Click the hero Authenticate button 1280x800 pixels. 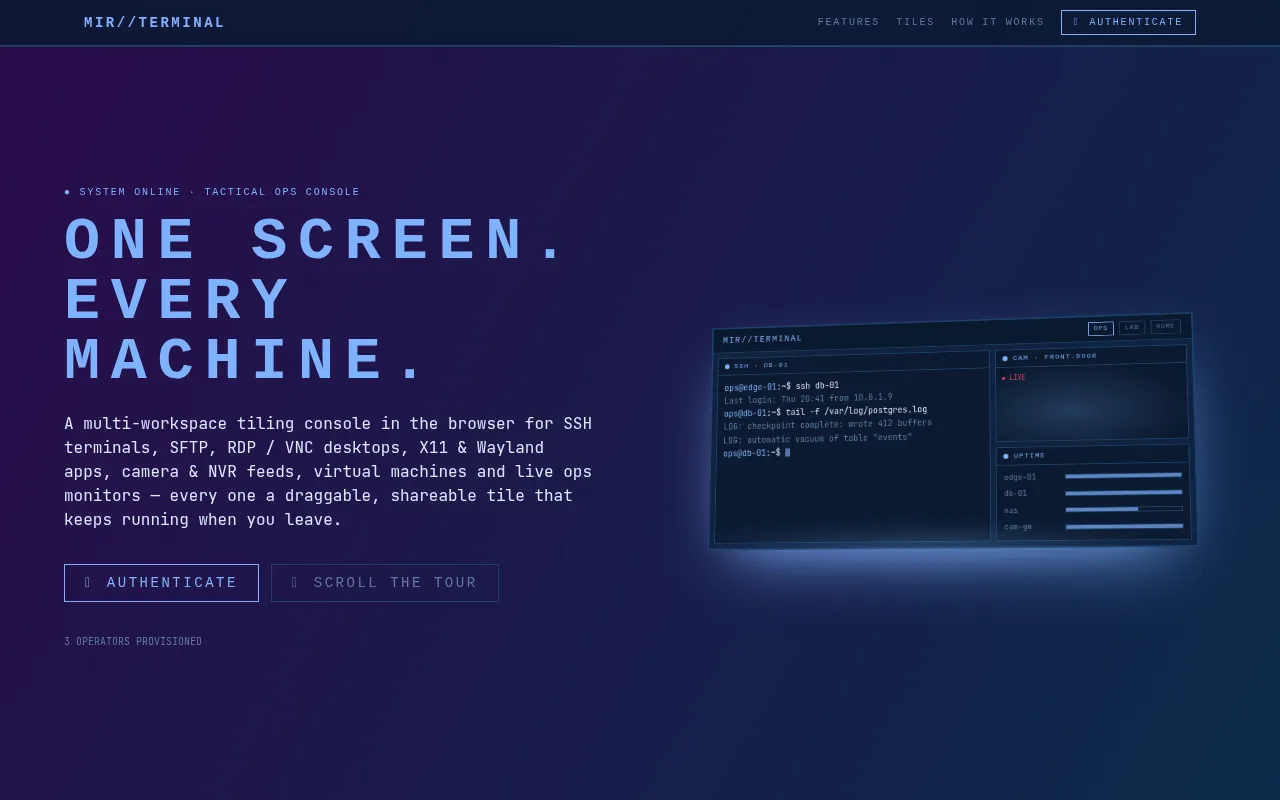161,583
